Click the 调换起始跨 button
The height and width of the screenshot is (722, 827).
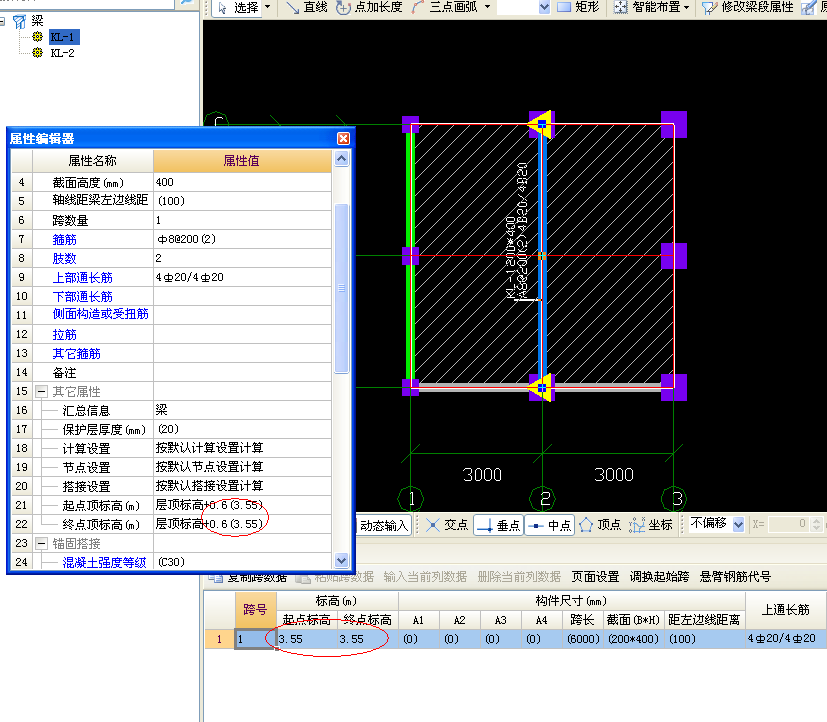point(659,577)
